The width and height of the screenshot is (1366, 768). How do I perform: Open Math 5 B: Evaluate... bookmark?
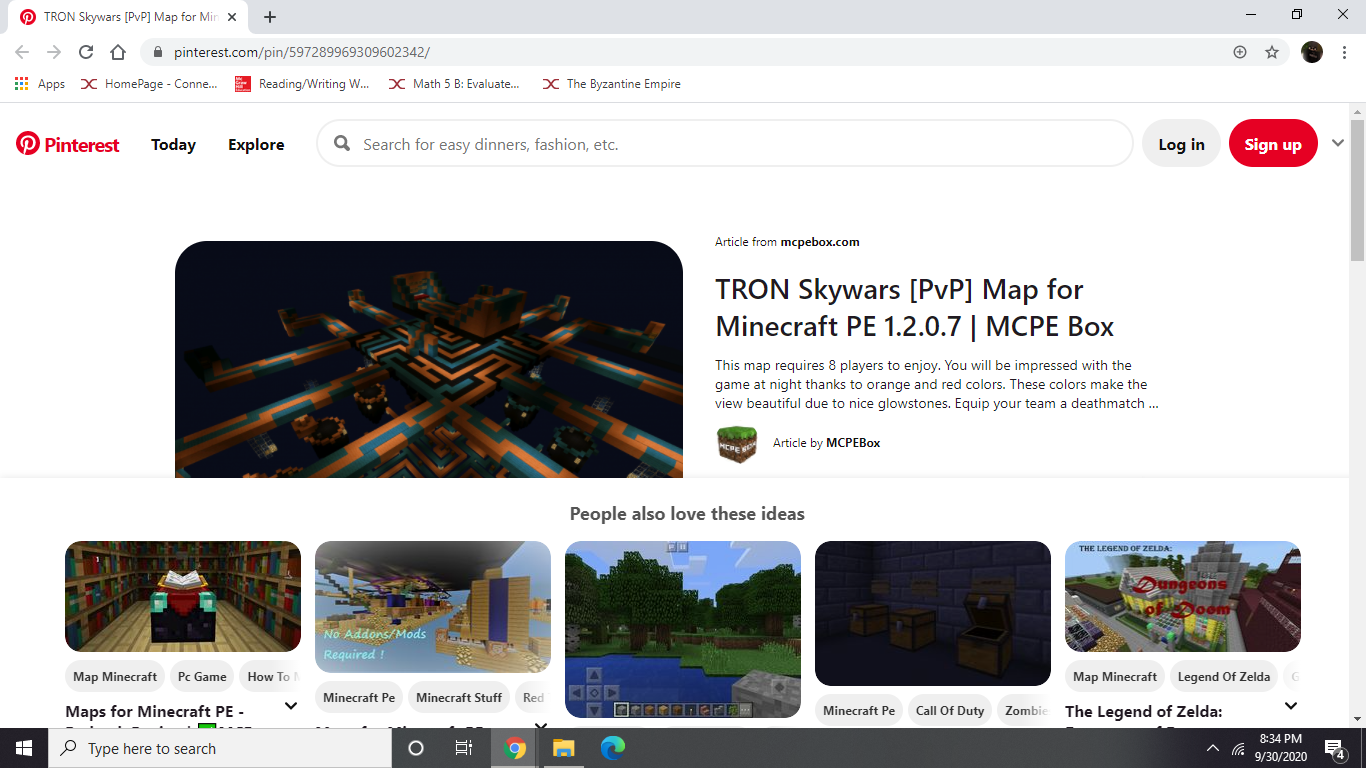pyautogui.click(x=455, y=84)
